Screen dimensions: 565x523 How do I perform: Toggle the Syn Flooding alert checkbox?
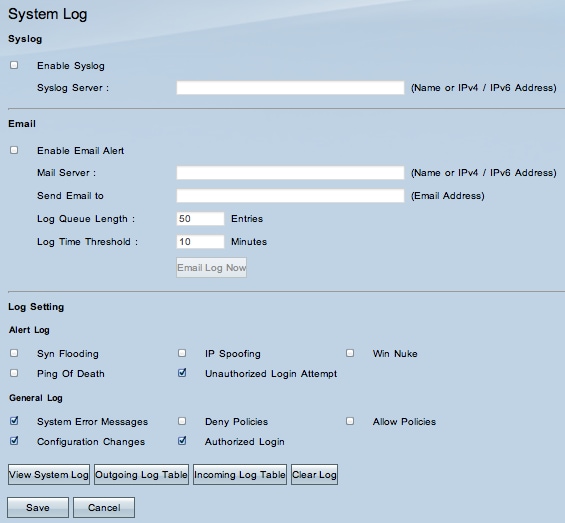tap(14, 353)
